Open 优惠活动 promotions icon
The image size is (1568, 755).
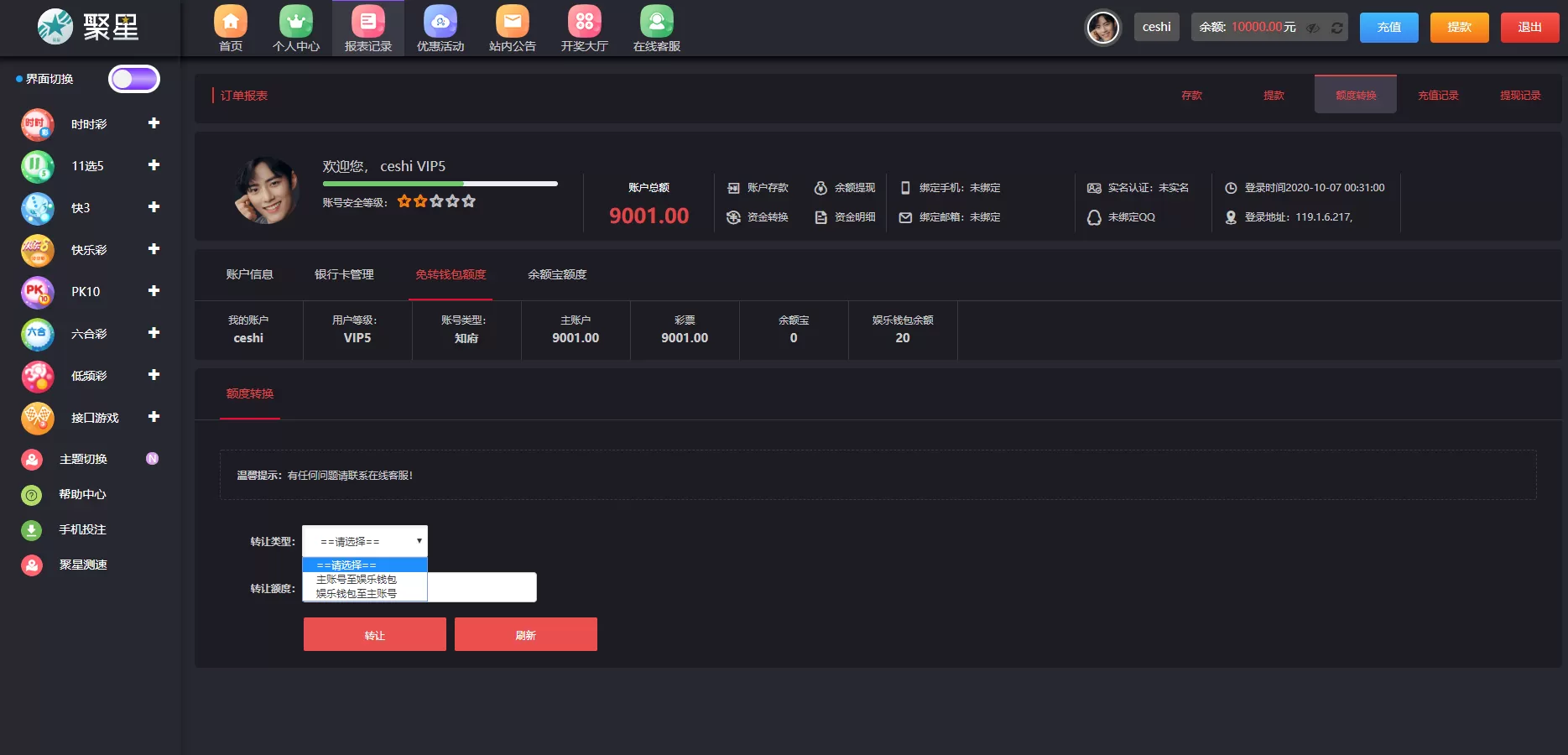click(440, 22)
